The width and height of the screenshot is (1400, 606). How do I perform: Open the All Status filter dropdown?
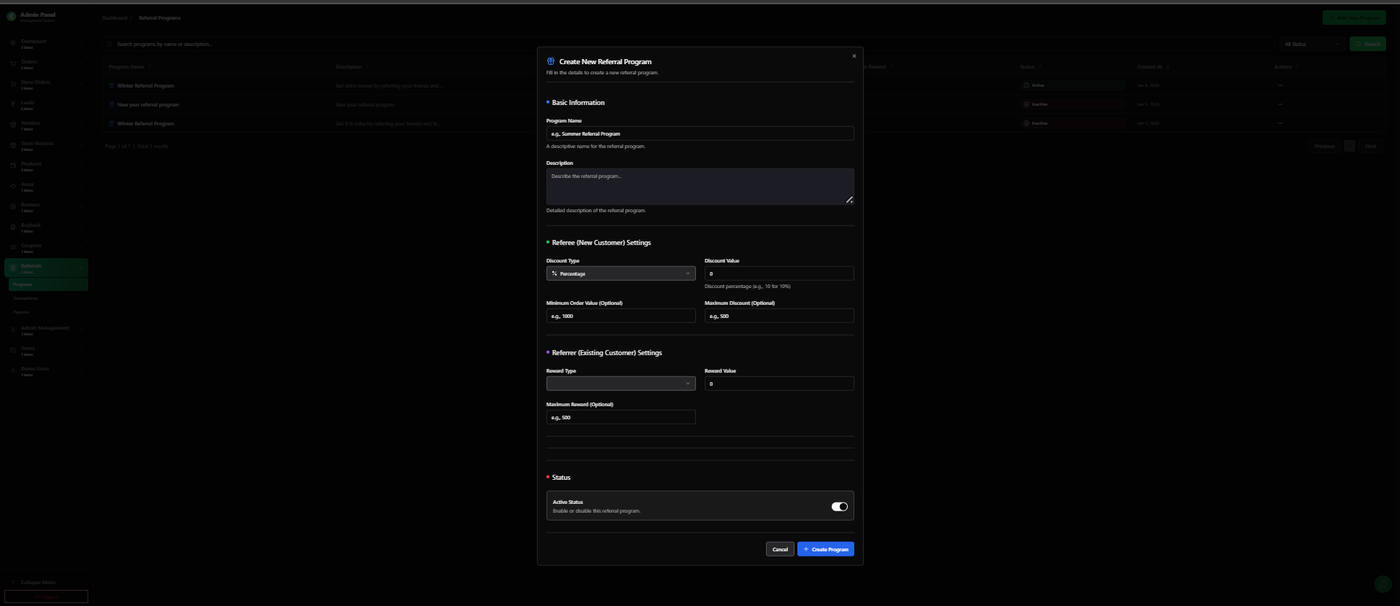tap(1312, 44)
